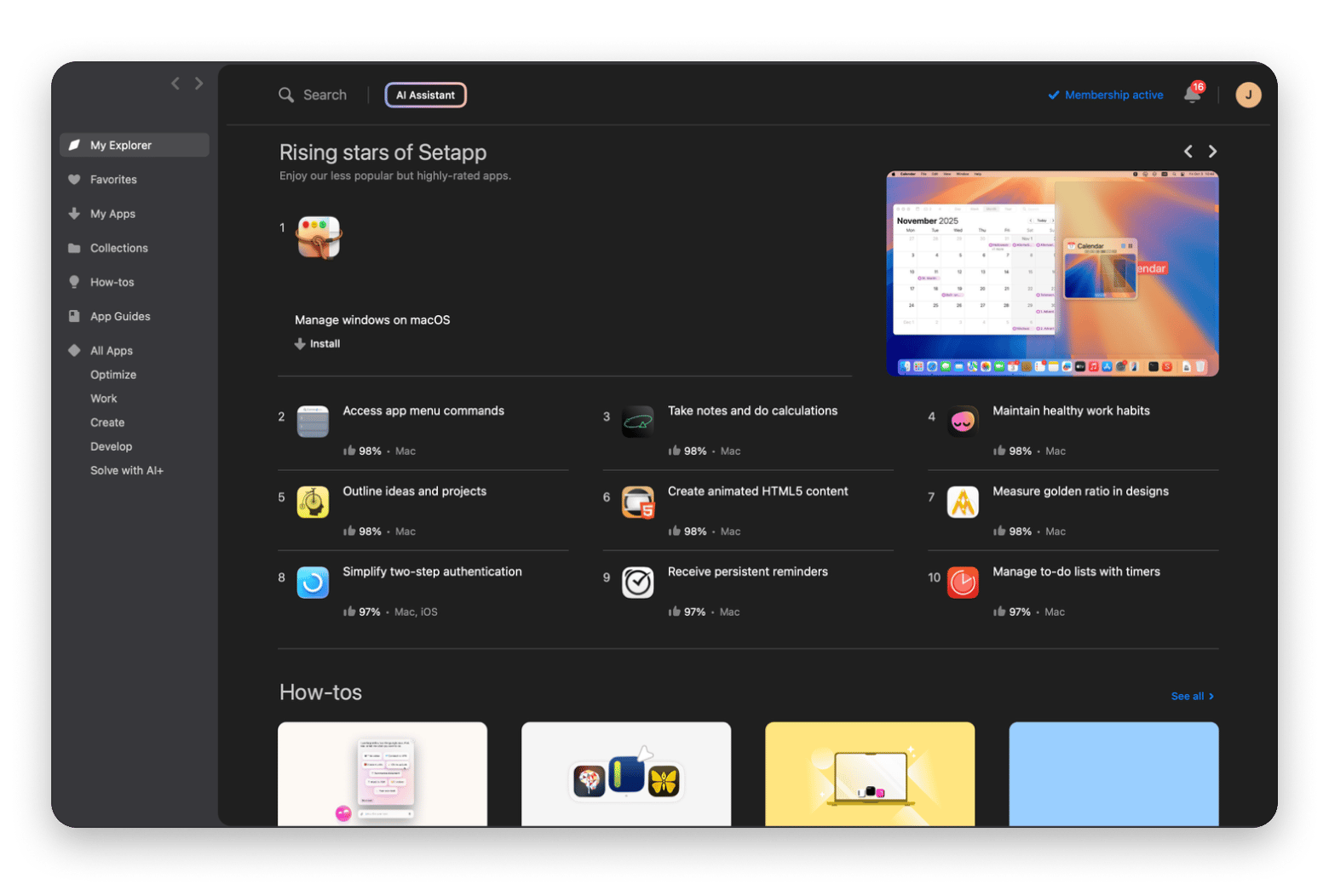Screen dimensions: 1329x896
Task: Focus the Search field
Action: click(x=325, y=95)
